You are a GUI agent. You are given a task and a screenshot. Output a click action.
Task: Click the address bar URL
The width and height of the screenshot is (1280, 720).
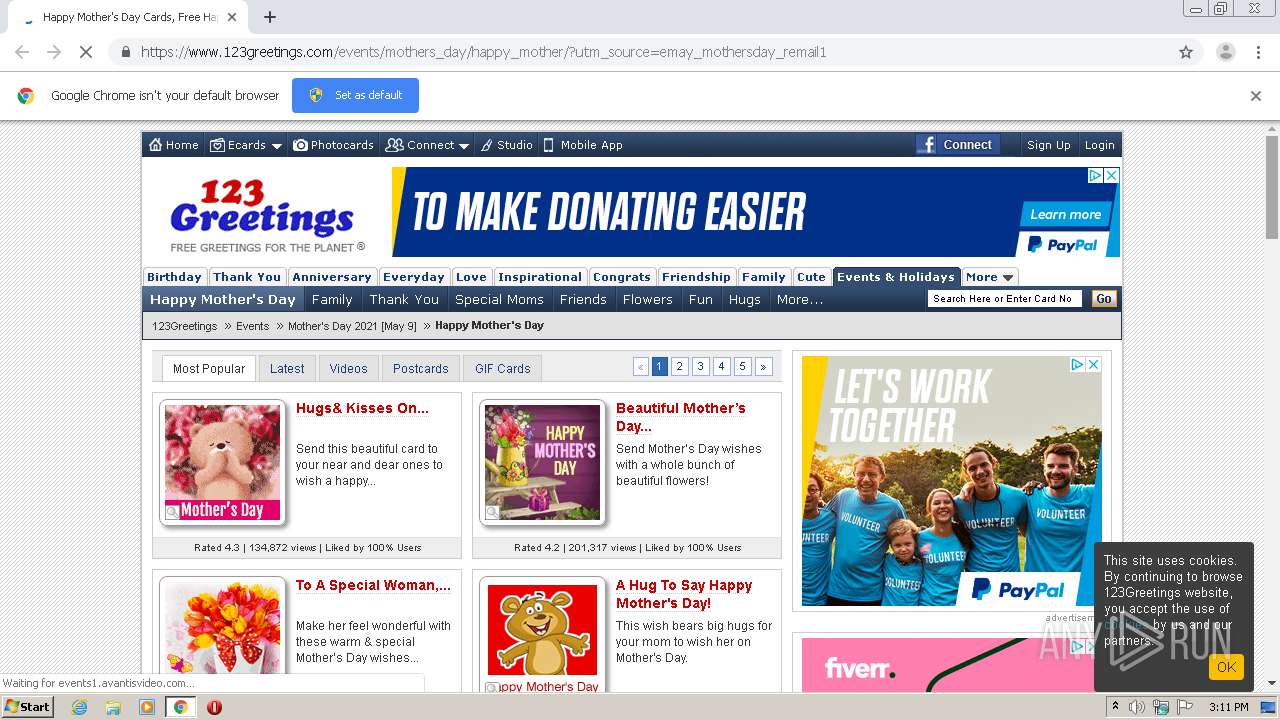tap(483, 52)
